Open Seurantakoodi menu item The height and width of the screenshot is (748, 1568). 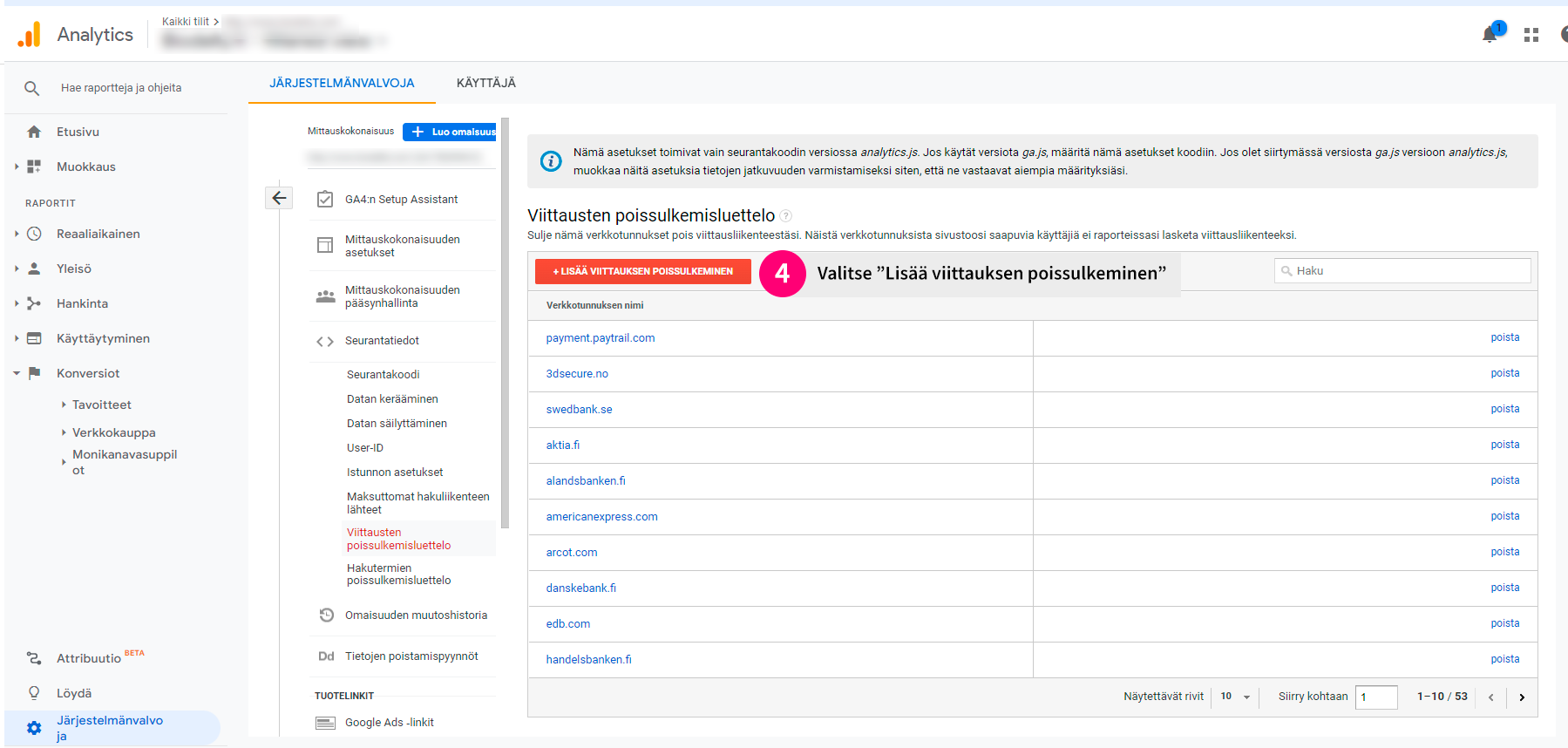coord(384,375)
